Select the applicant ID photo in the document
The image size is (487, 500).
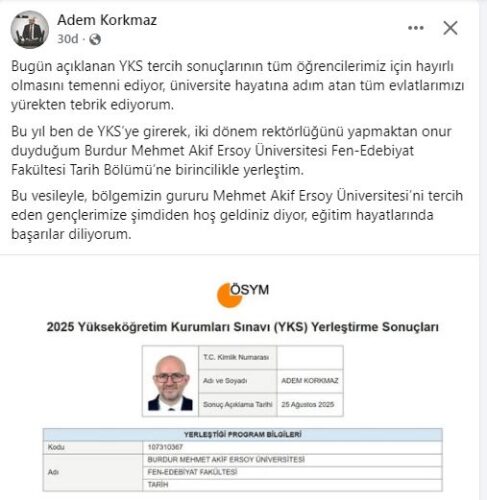pyautogui.click(x=170, y=382)
